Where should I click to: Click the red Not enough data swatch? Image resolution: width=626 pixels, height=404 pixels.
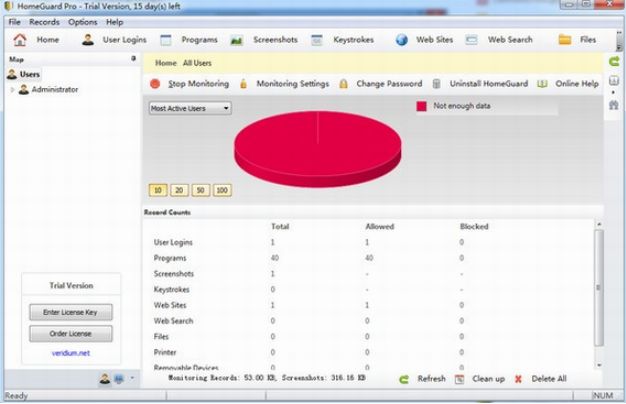point(422,105)
